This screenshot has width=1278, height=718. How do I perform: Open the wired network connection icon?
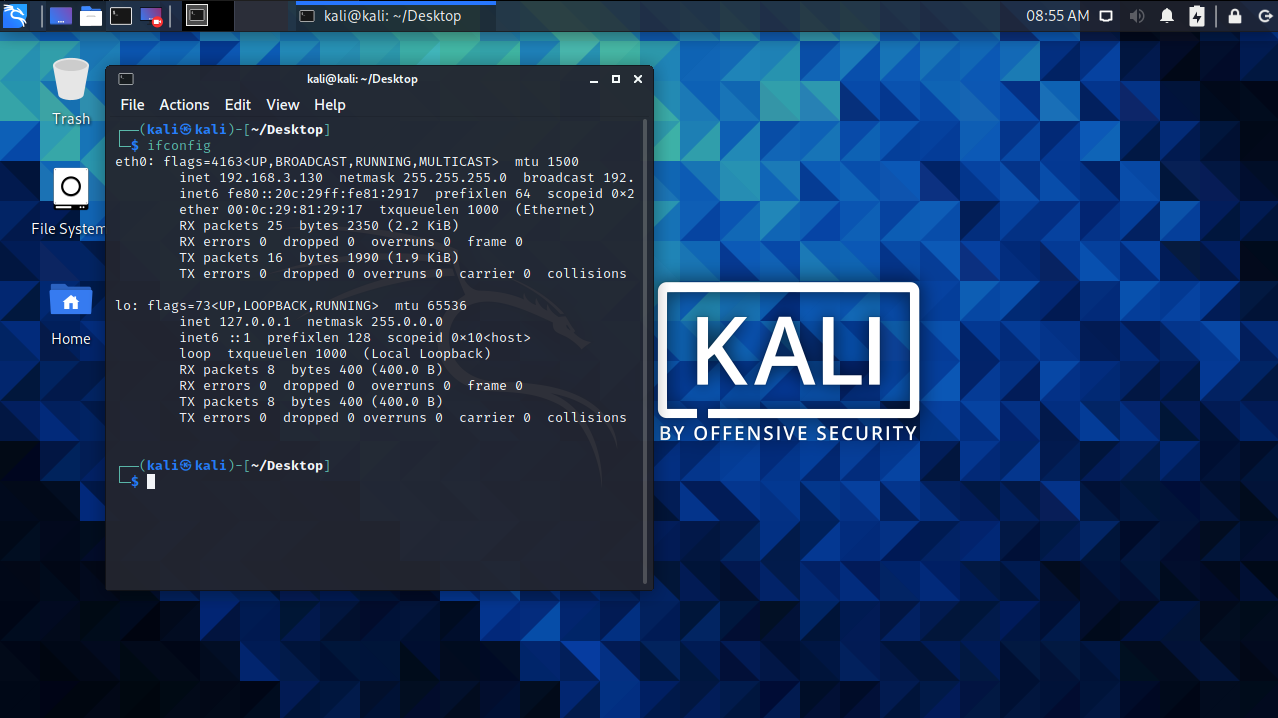pos(1107,16)
